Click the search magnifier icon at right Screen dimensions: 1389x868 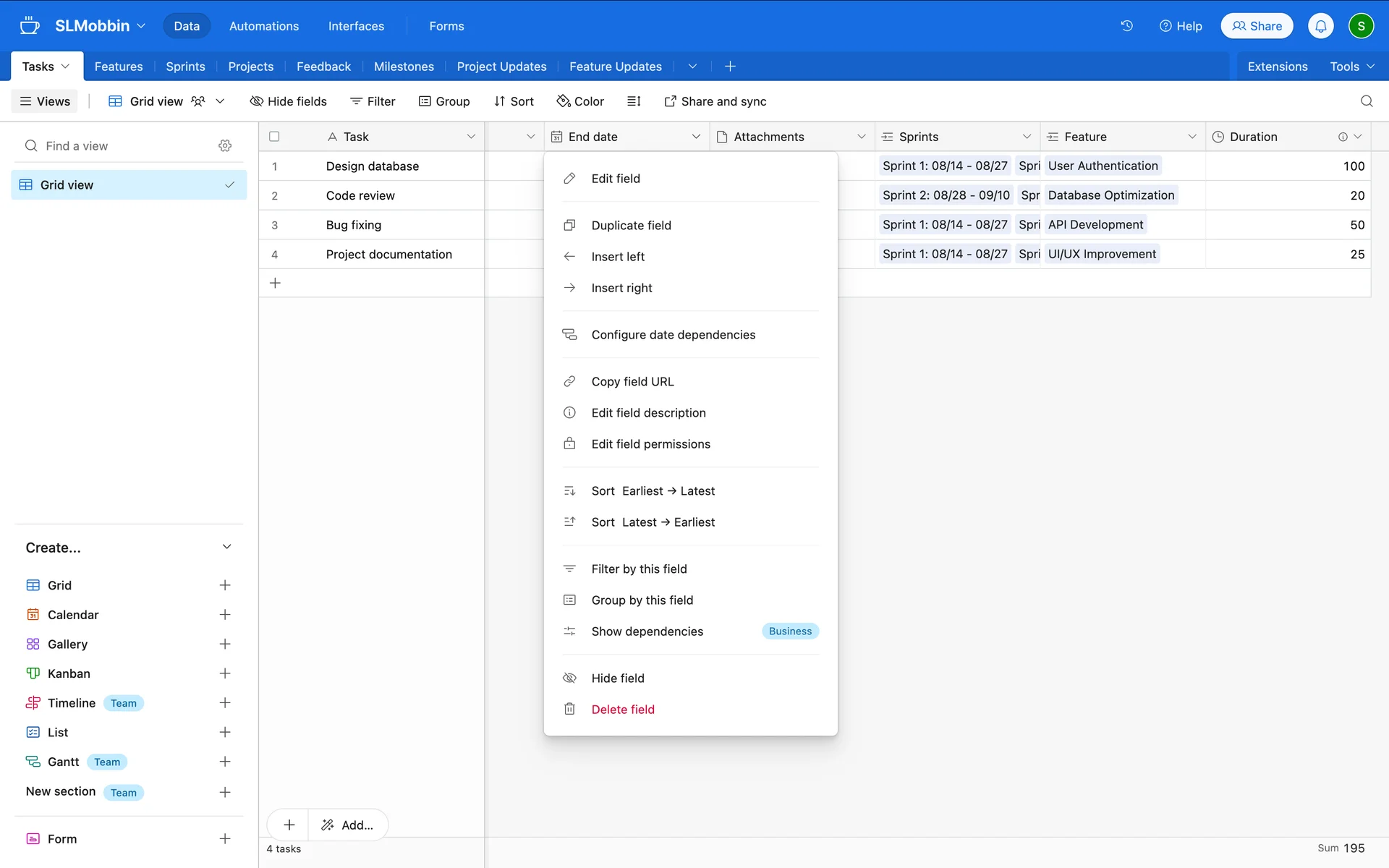(1366, 101)
